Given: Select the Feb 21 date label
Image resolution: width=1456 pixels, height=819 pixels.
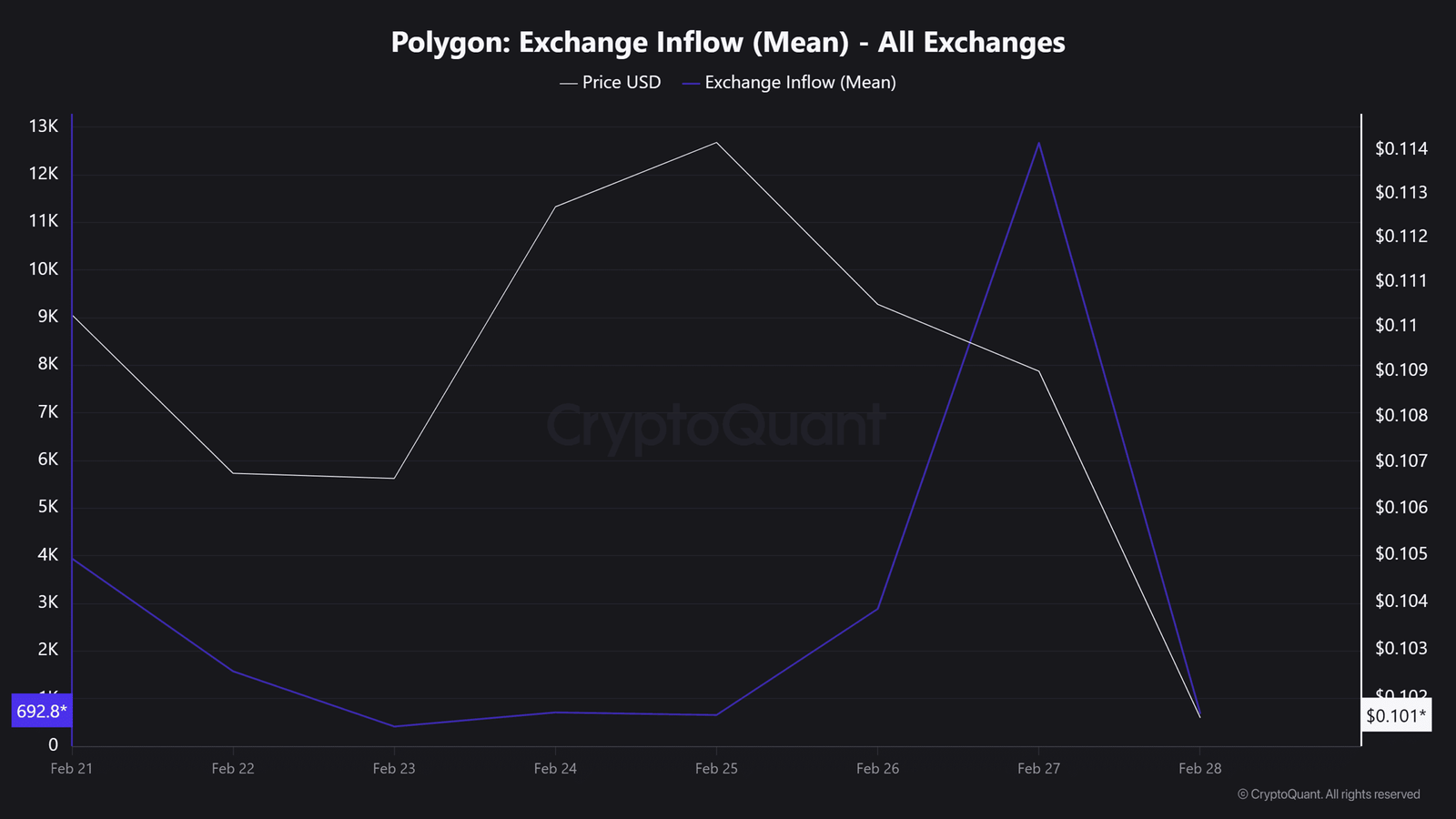Looking at the screenshot, I should pyautogui.click(x=72, y=769).
